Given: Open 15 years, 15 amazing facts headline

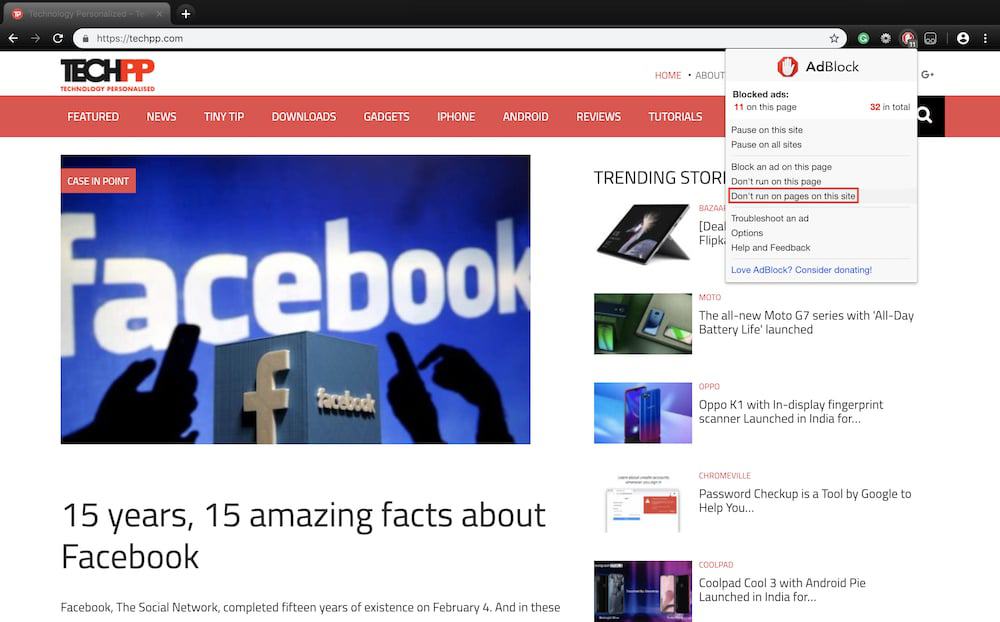Looking at the screenshot, I should coord(304,536).
